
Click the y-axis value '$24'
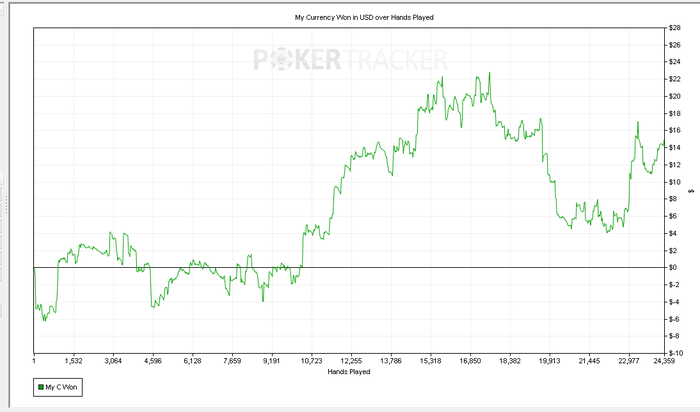pyautogui.click(x=675, y=62)
